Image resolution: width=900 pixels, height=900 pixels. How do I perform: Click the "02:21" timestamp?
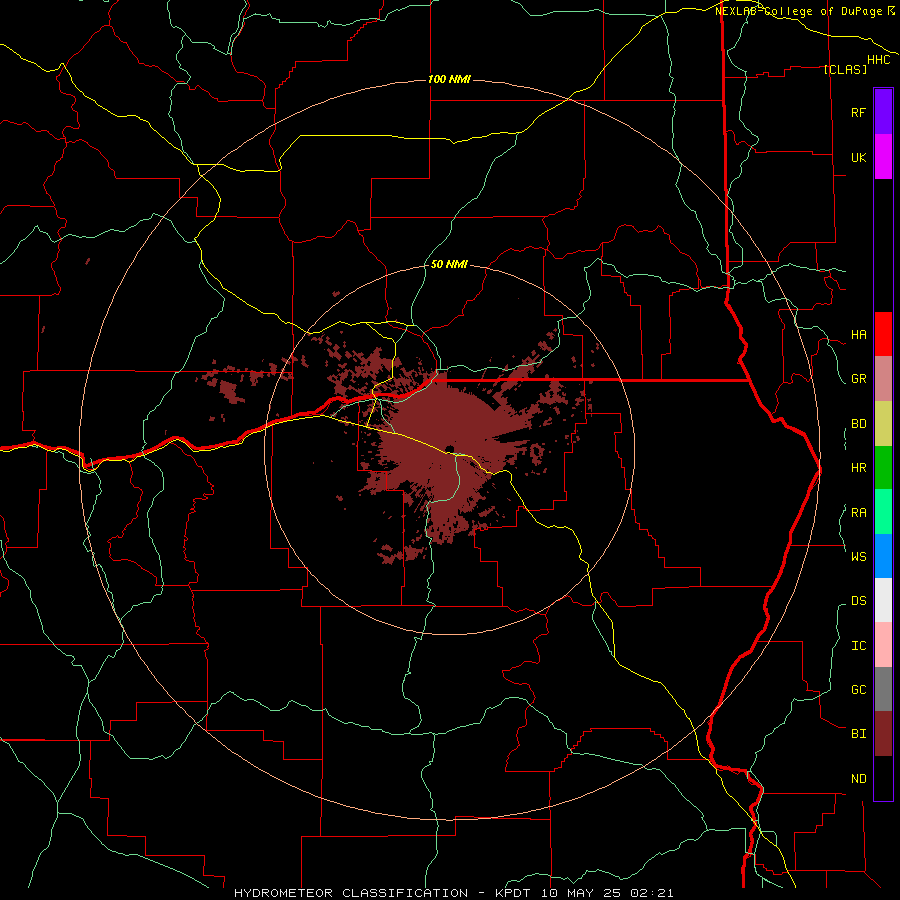[651, 893]
